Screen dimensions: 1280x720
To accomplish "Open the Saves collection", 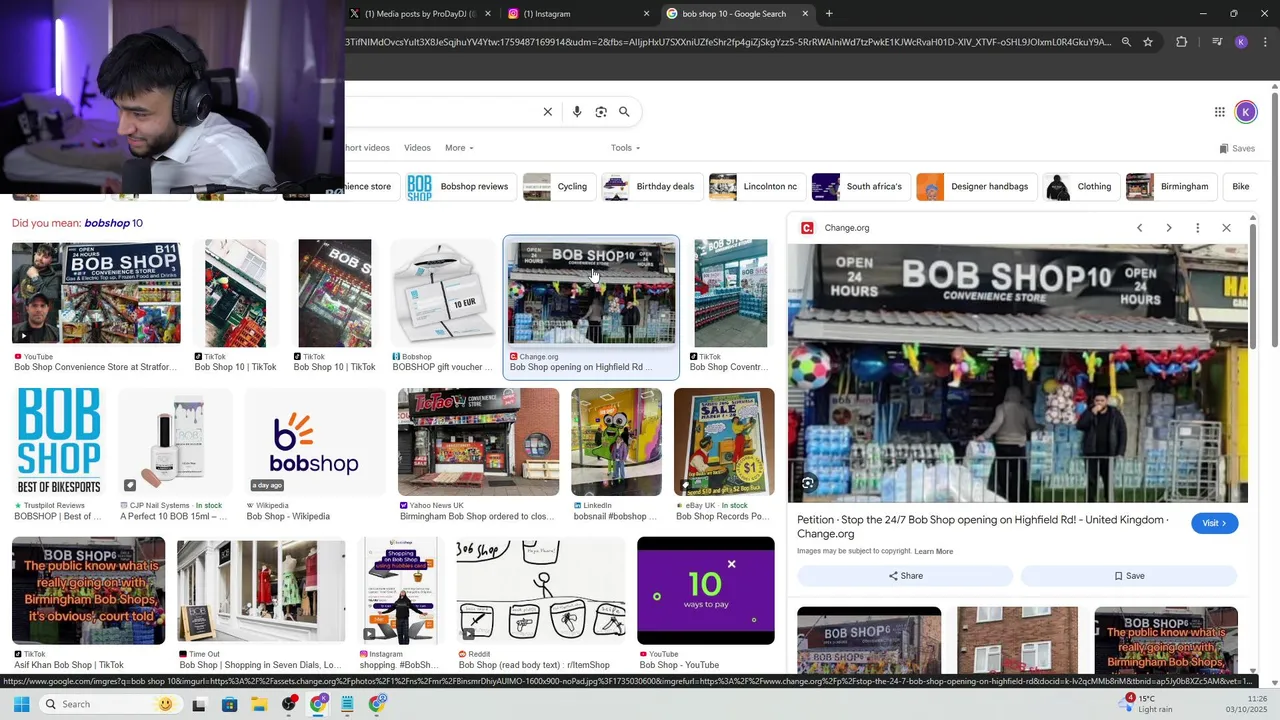I will [1237, 148].
